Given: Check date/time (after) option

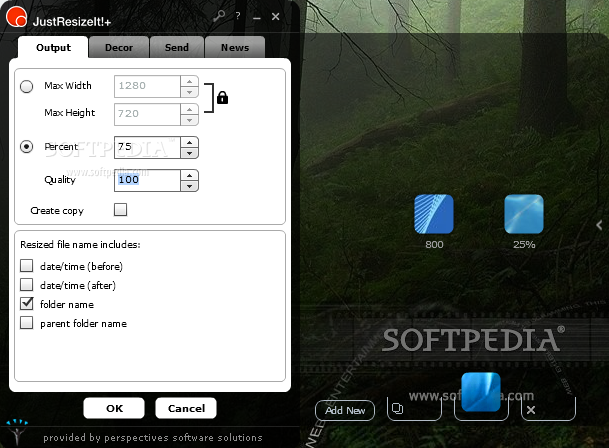Looking at the screenshot, I should tap(26, 285).
